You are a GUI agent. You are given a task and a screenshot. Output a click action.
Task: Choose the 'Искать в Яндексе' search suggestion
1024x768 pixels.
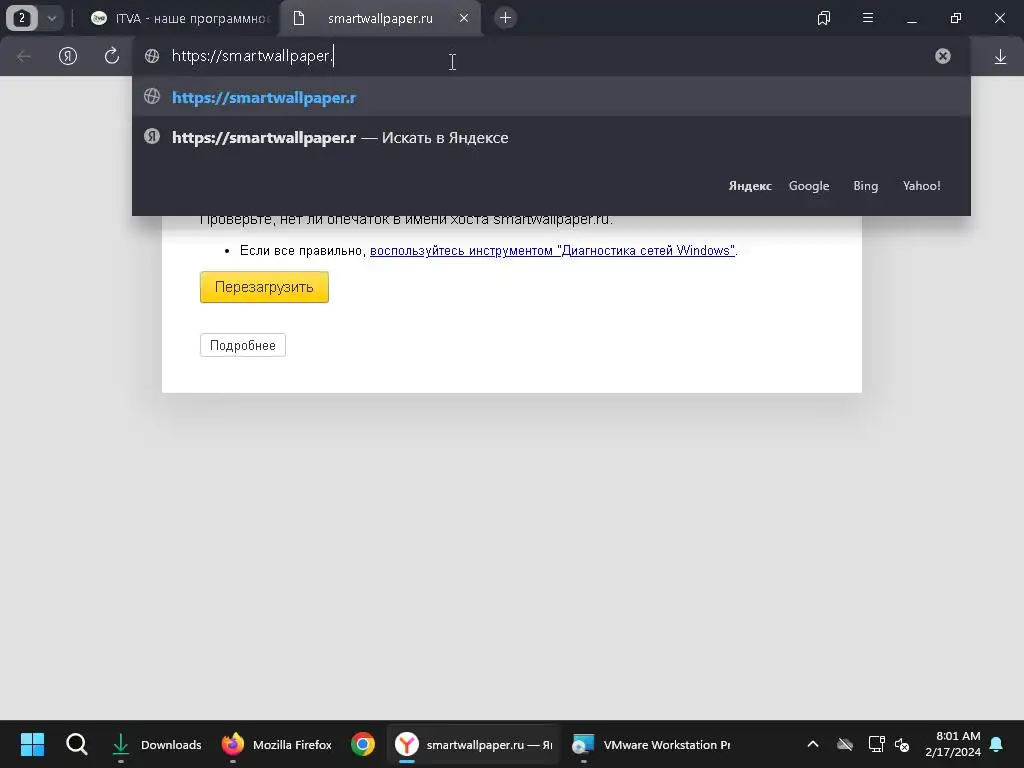pyautogui.click(x=551, y=137)
